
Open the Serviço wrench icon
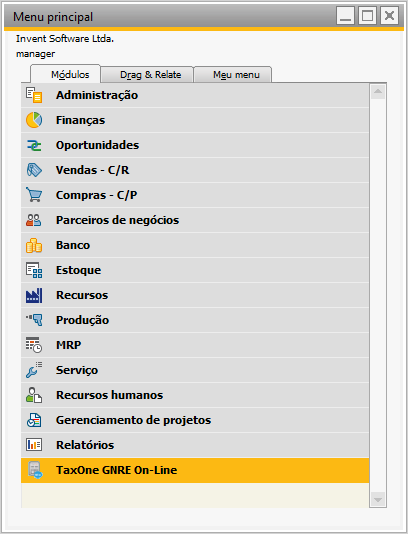click(x=34, y=370)
